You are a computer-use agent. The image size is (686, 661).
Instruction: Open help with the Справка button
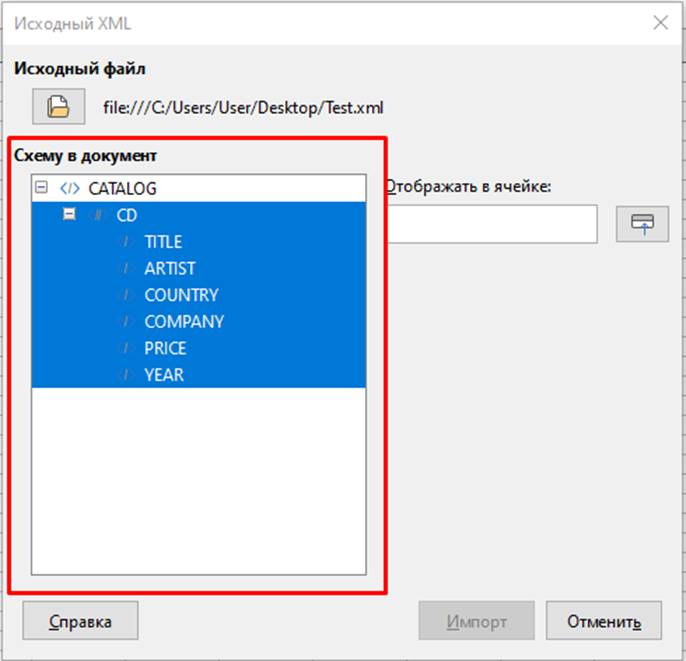pyautogui.click(x=80, y=621)
